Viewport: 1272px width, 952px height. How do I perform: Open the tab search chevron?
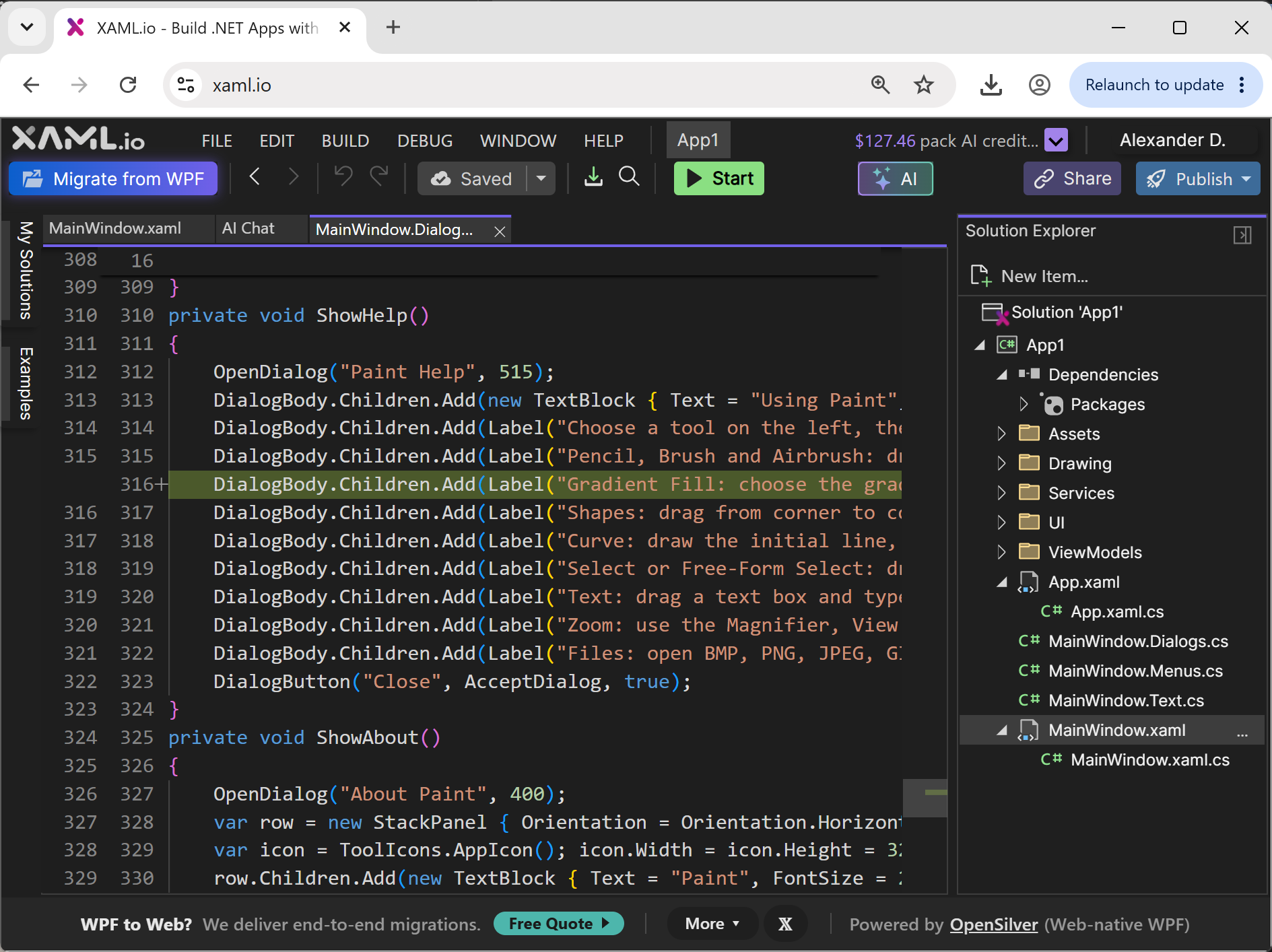[x=27, y=27]
